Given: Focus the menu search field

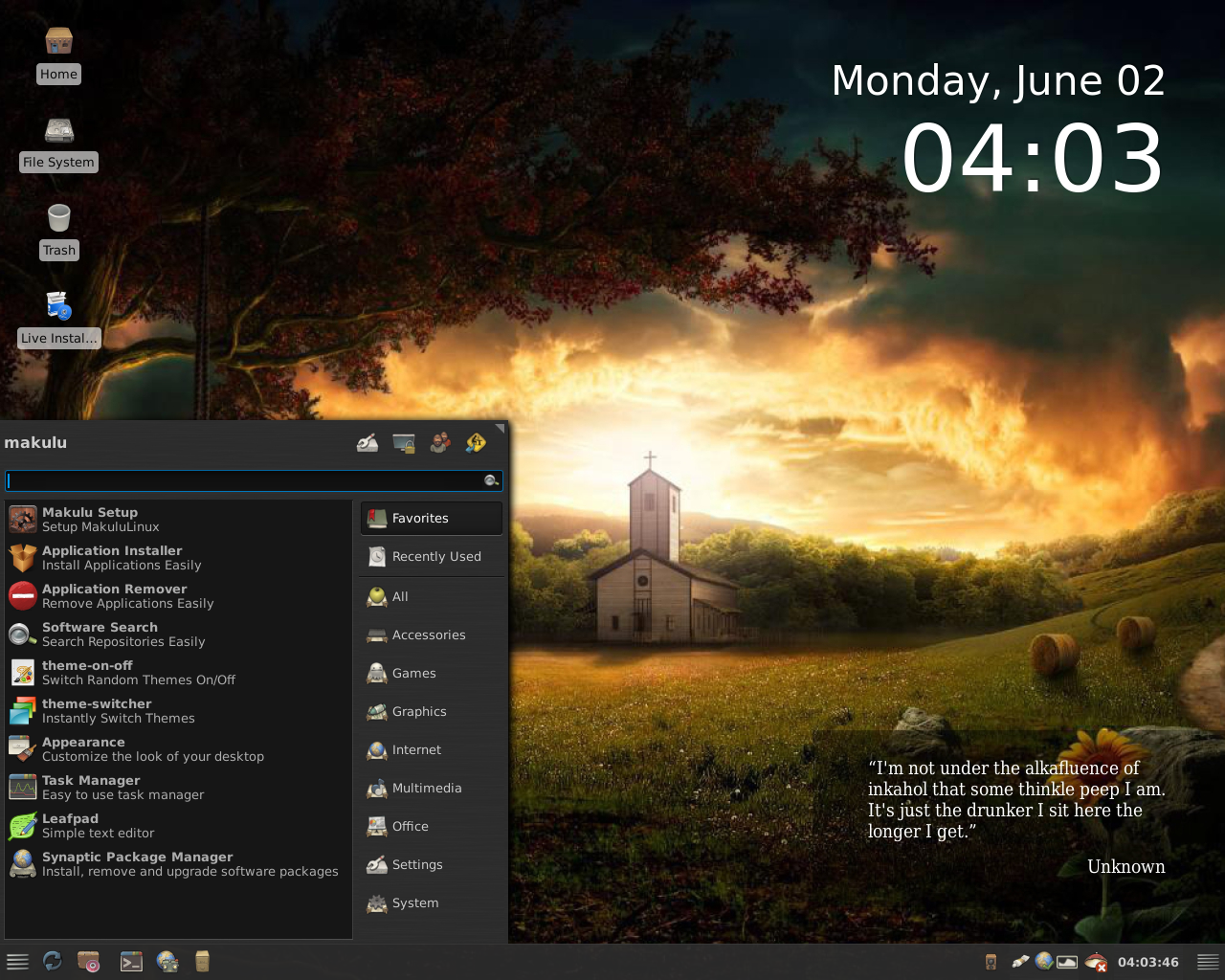Looking at the screenshot, I should point(254,480).
